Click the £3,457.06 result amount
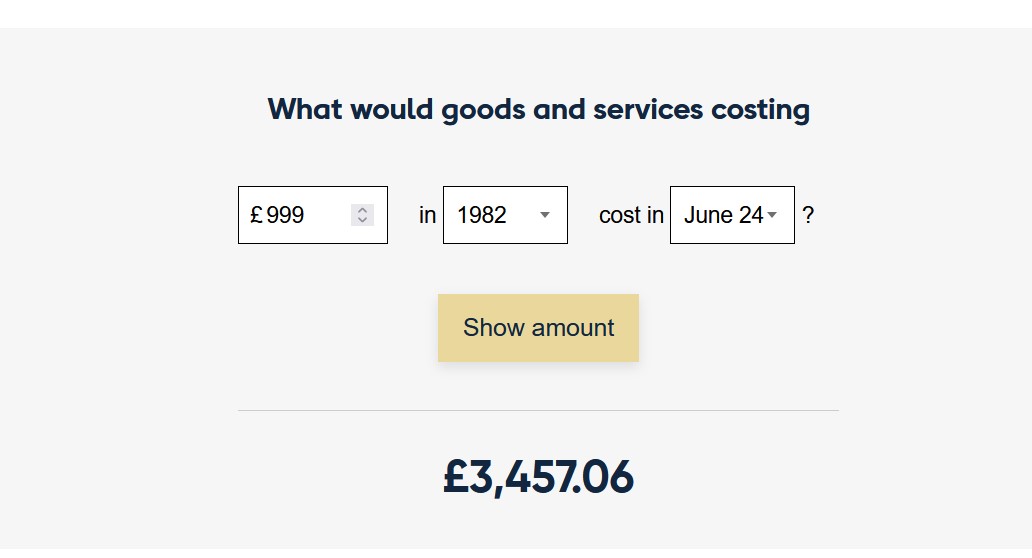1032x558 pixels. coord(538,478)
